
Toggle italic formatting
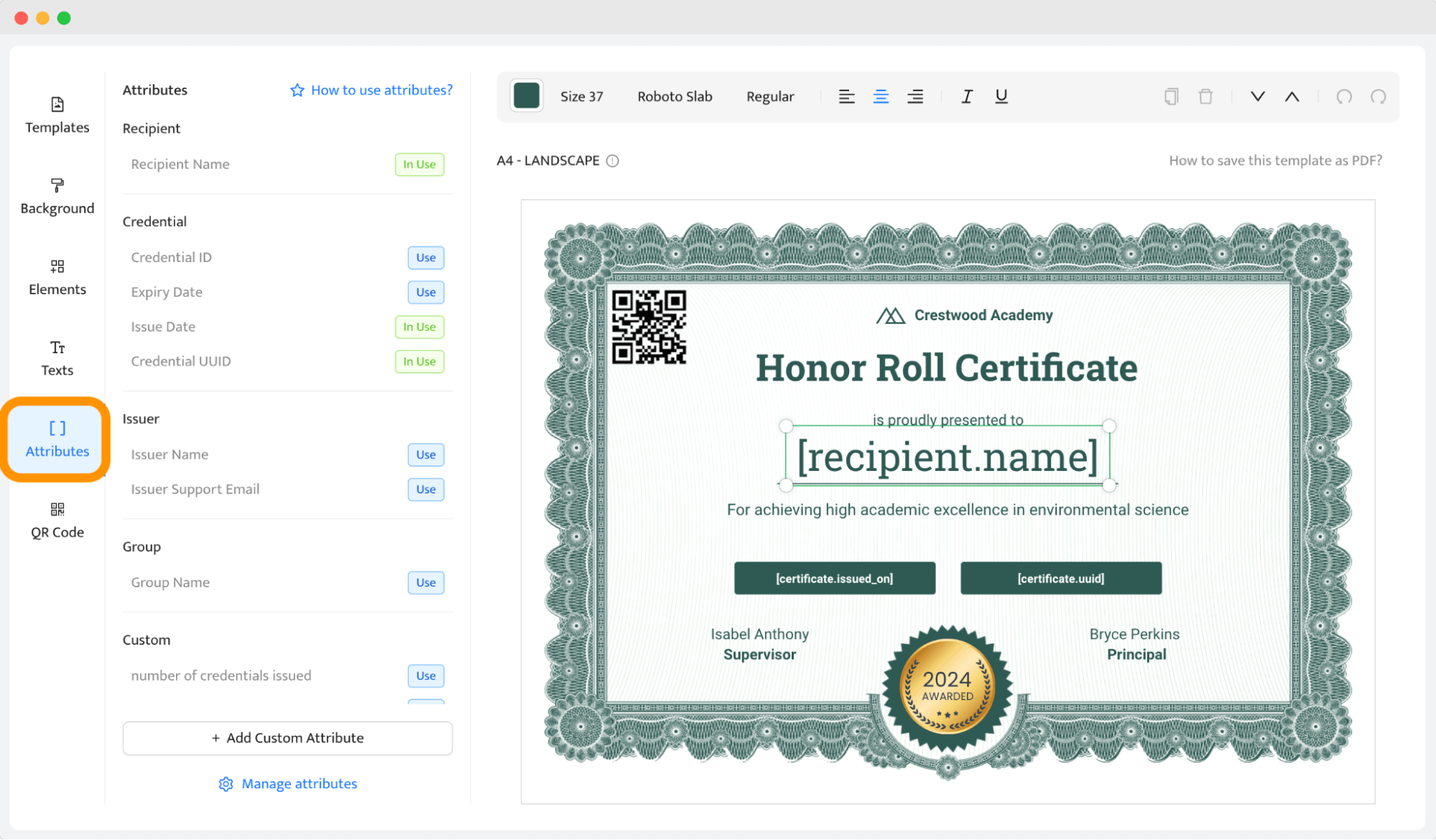pos(967,96)
